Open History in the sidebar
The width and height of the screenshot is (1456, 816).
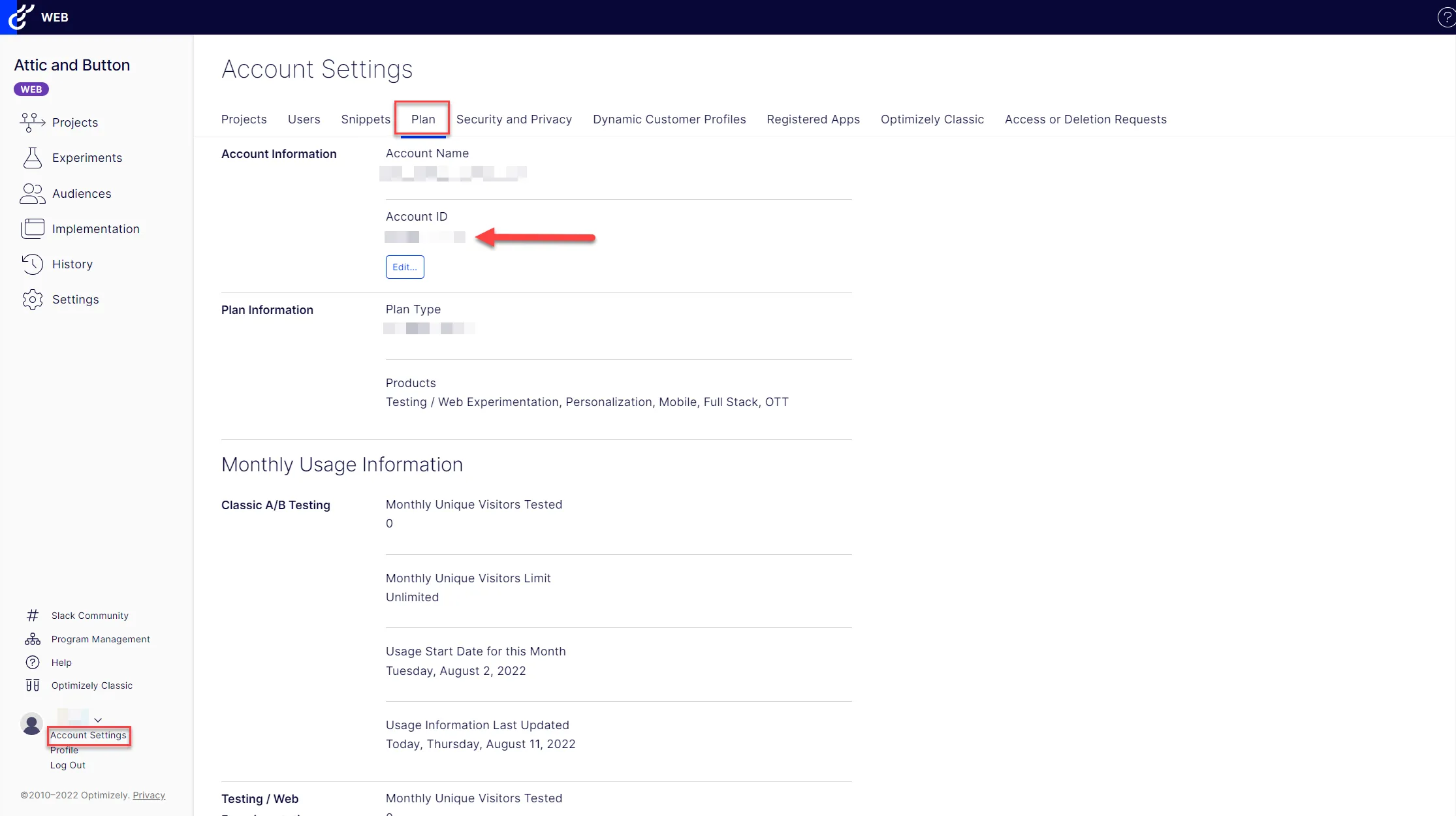(x=72, y=264)
